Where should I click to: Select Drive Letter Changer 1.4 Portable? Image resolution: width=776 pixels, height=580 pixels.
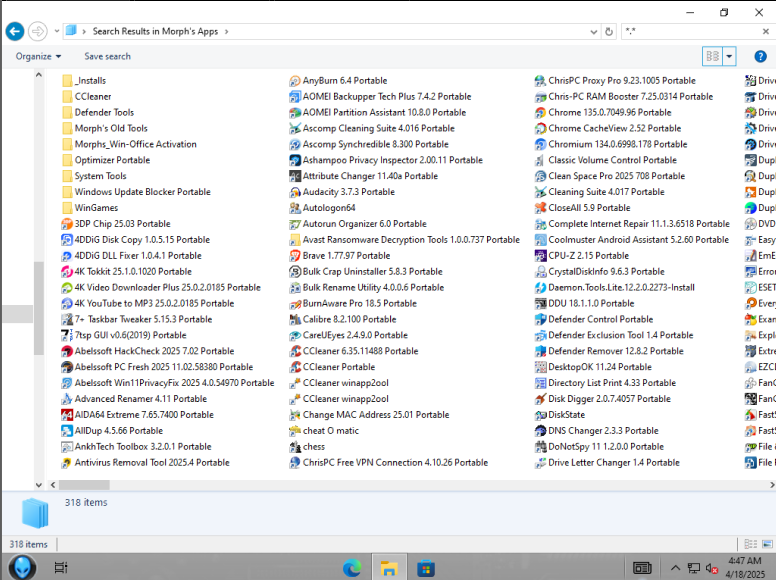(608, 463)
